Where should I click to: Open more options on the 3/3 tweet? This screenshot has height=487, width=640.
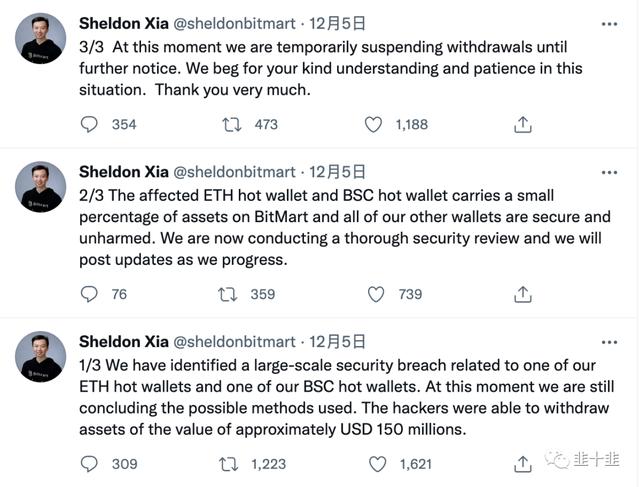pos(609,22)
